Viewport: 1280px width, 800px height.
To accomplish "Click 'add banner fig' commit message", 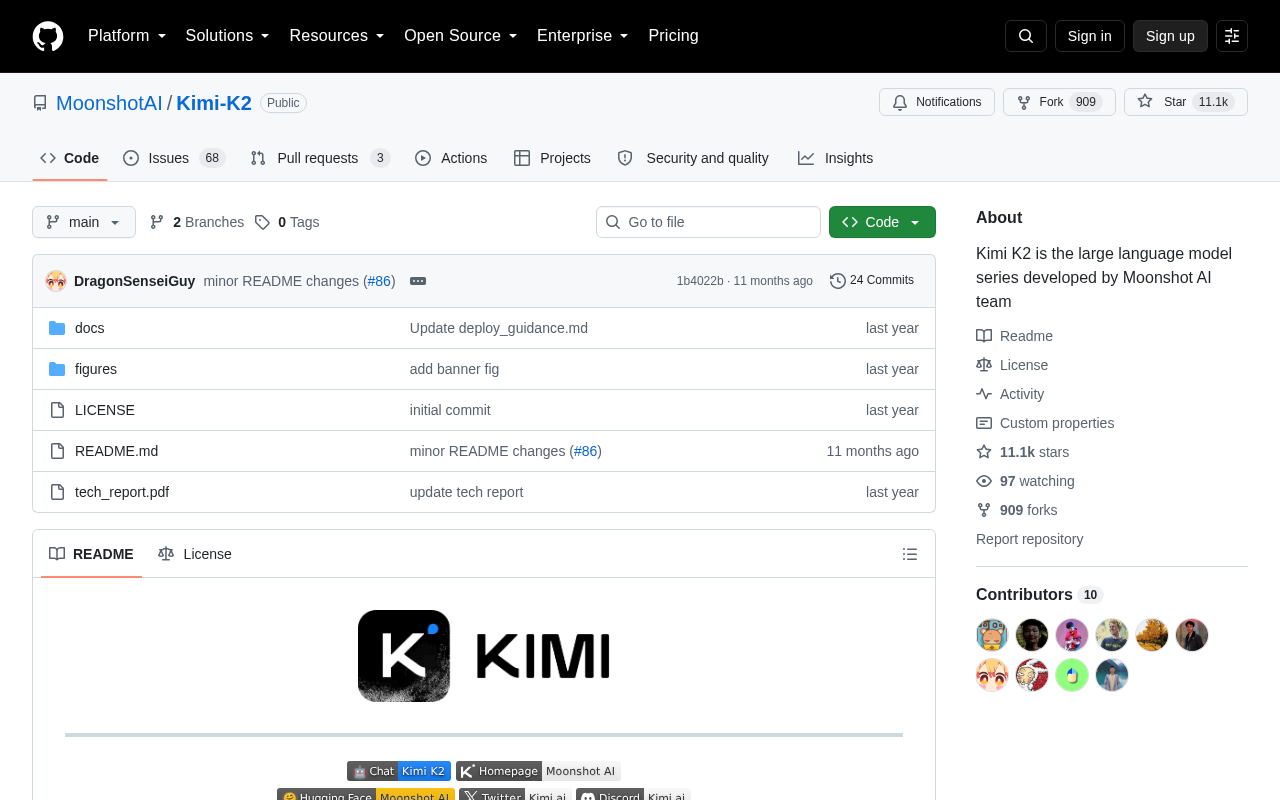I will pos(455,369).
